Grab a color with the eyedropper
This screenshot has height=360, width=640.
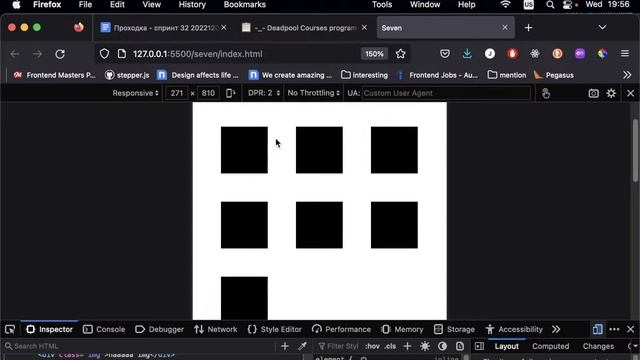(302, 346)
